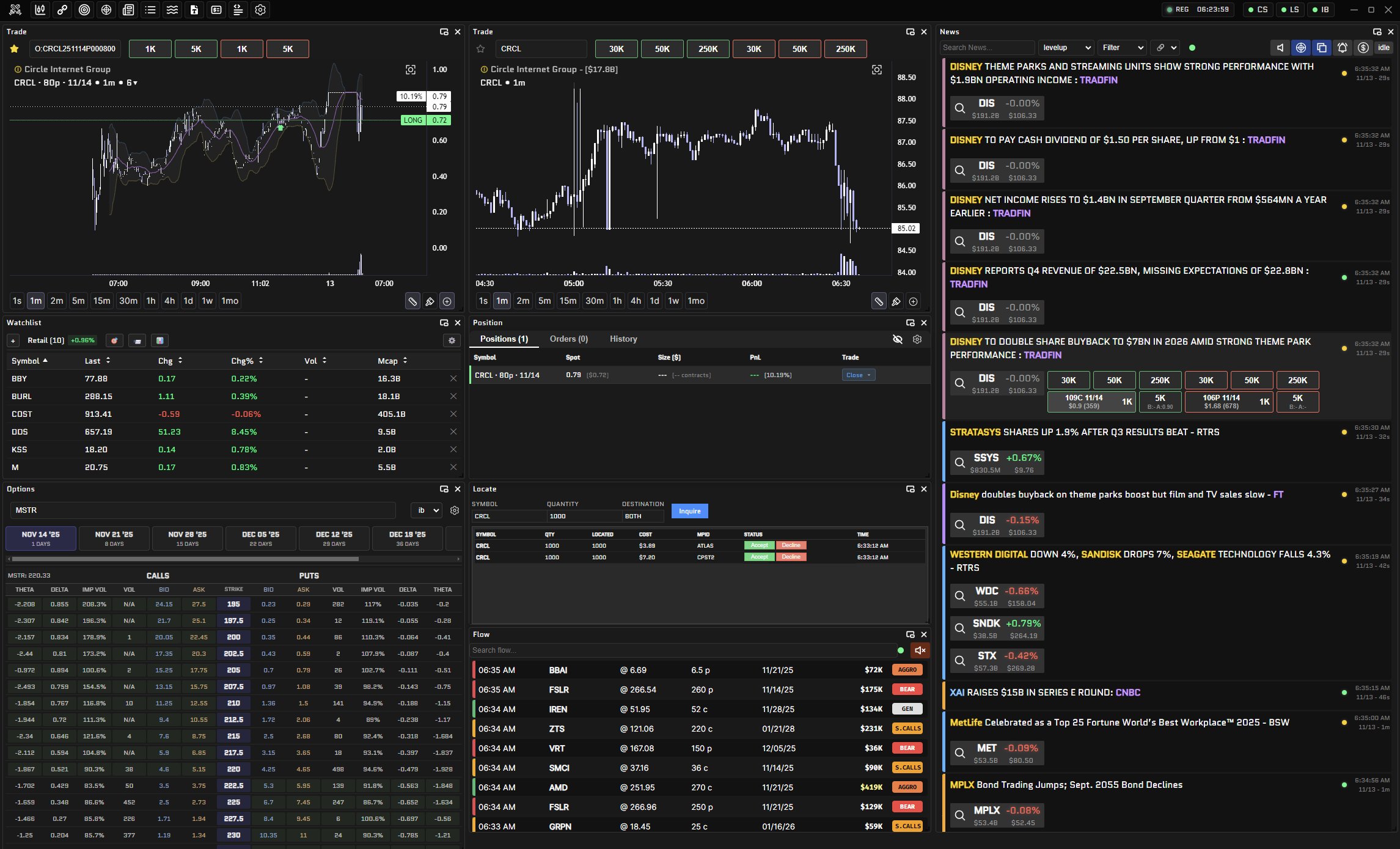
Task: Click the MSTR symbol field in Options
Action: 203,510
